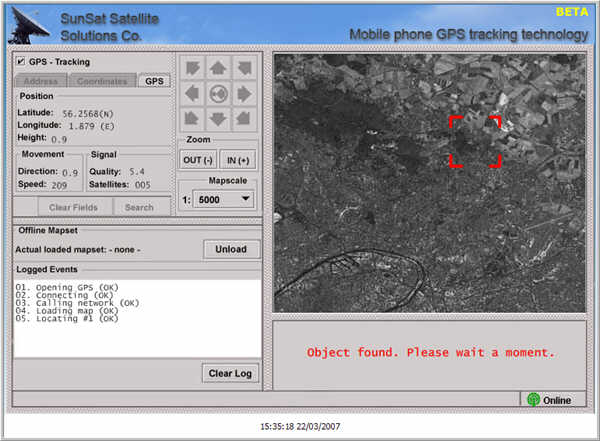Clear the logged events with Clear Log
This screenshot has width=600, height=441.
coord(230,373)
